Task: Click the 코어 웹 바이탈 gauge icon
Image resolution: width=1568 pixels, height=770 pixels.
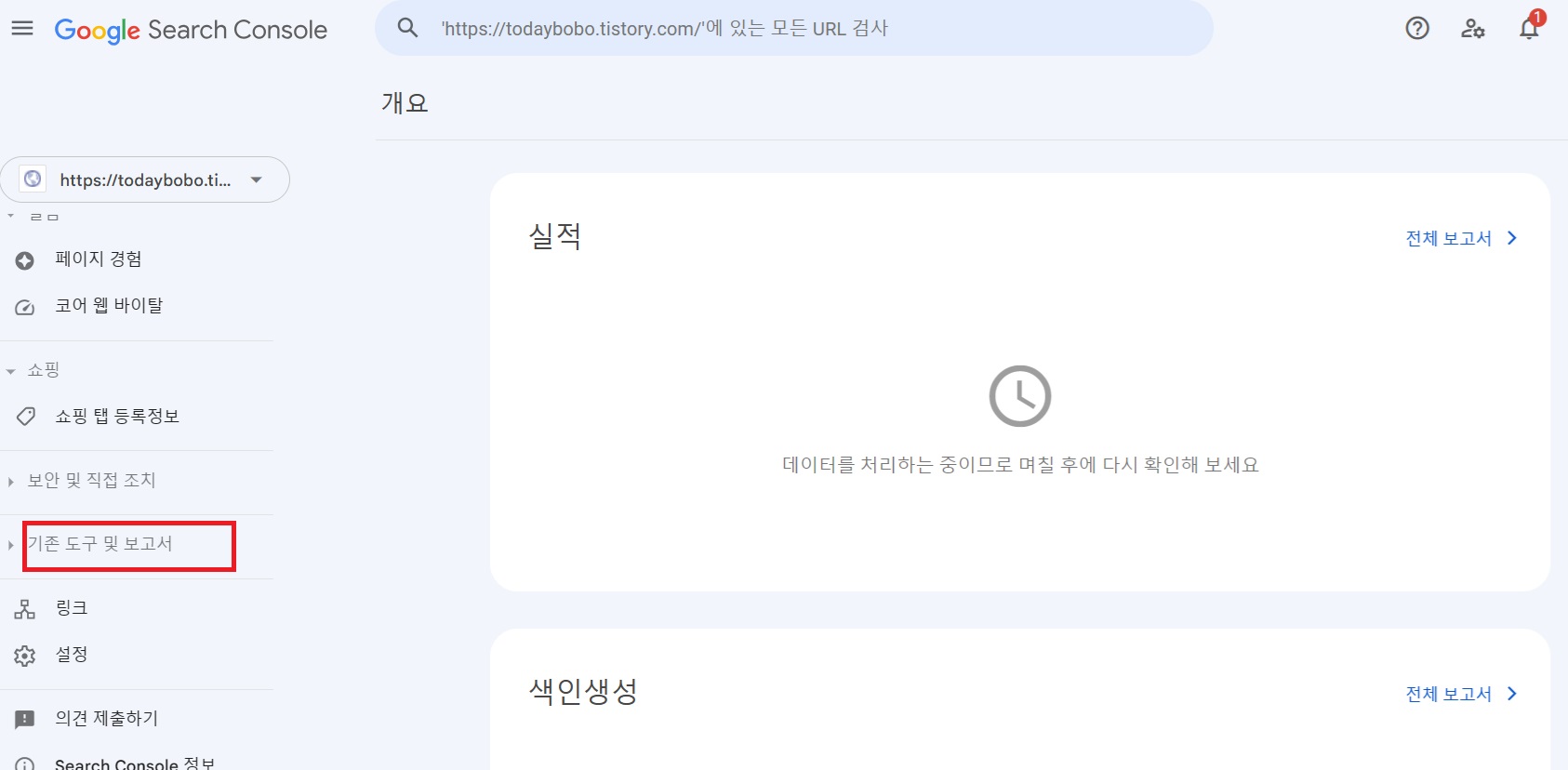Action: (x=25, y=307)
